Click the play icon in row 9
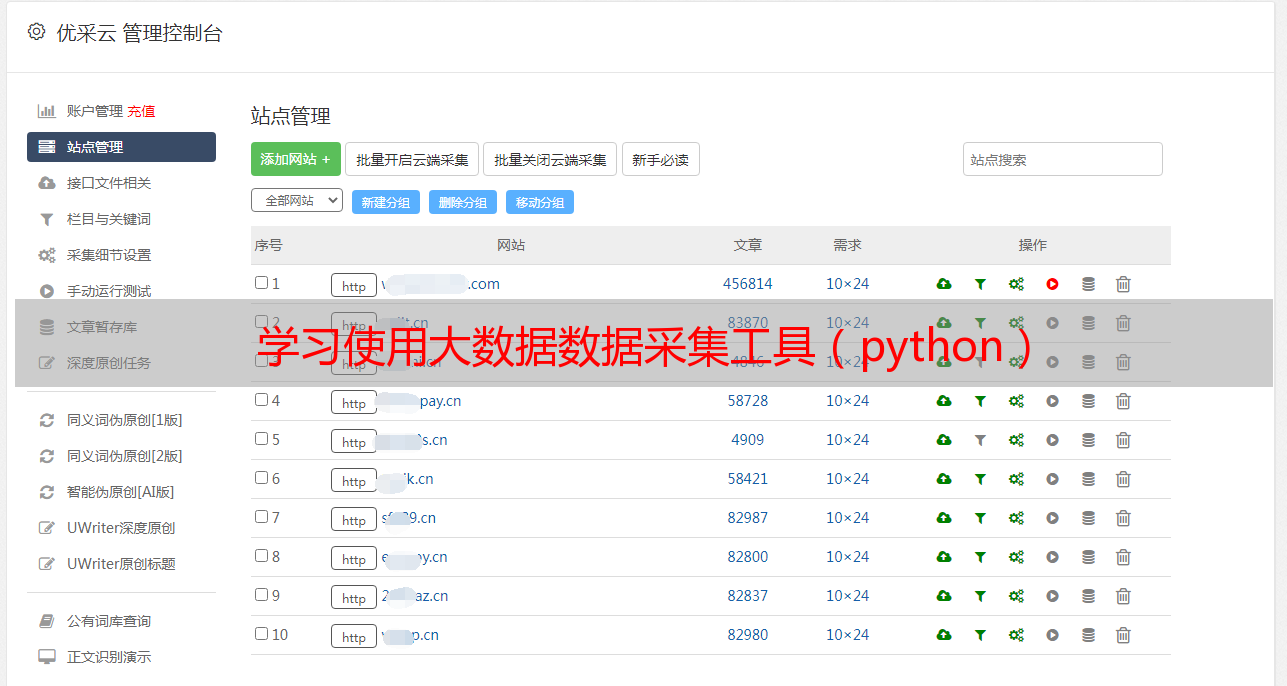This screenshot has height=686, width=1287. coord(1052,596)
